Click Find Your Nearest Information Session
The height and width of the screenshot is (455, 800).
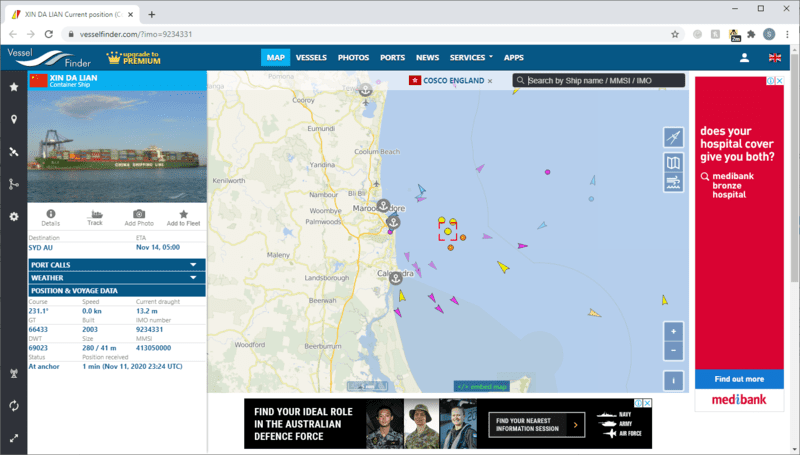tap(536, 425)
